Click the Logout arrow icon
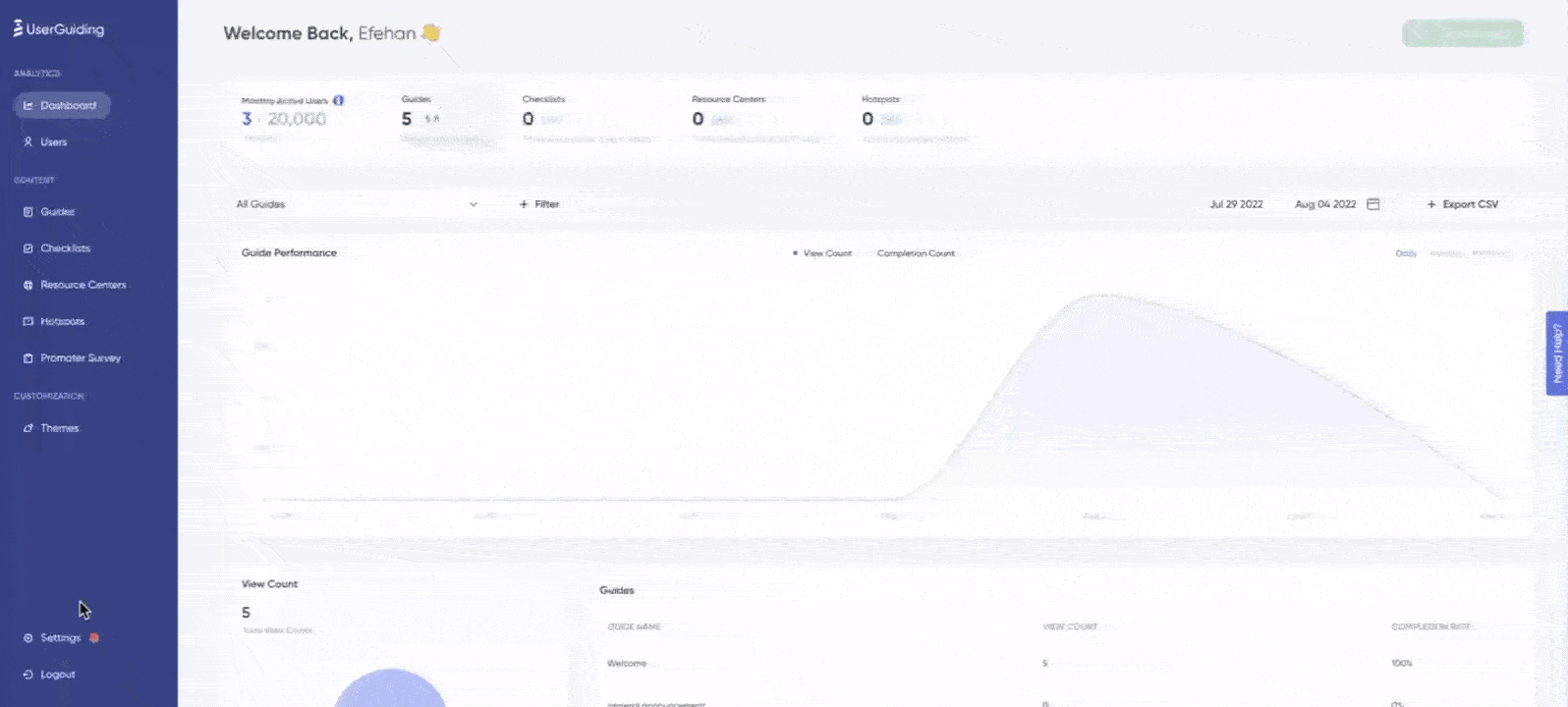The image size is (1568, 707). [28, 675]
